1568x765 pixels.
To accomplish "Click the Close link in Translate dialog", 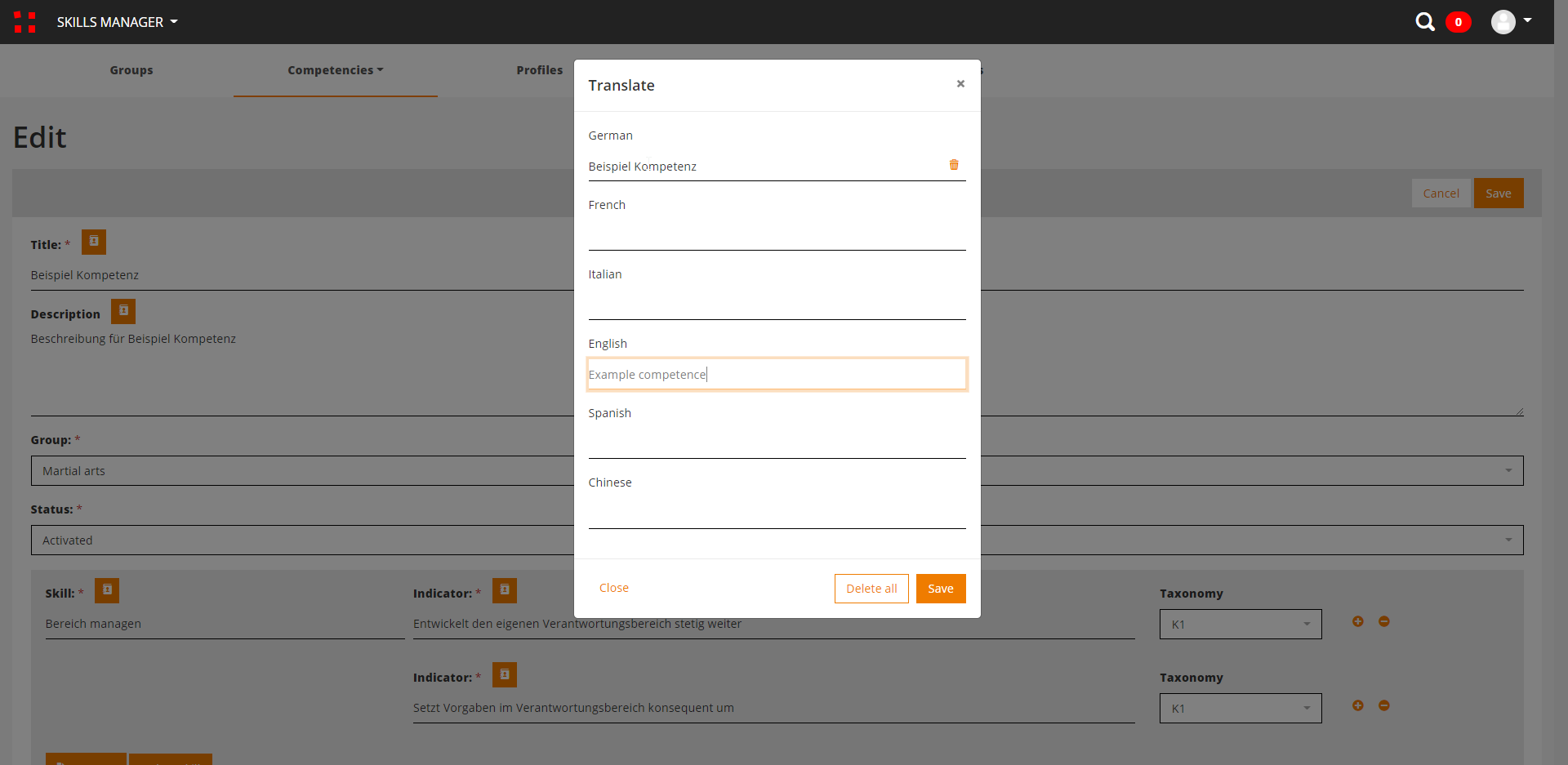I will 613,588.
